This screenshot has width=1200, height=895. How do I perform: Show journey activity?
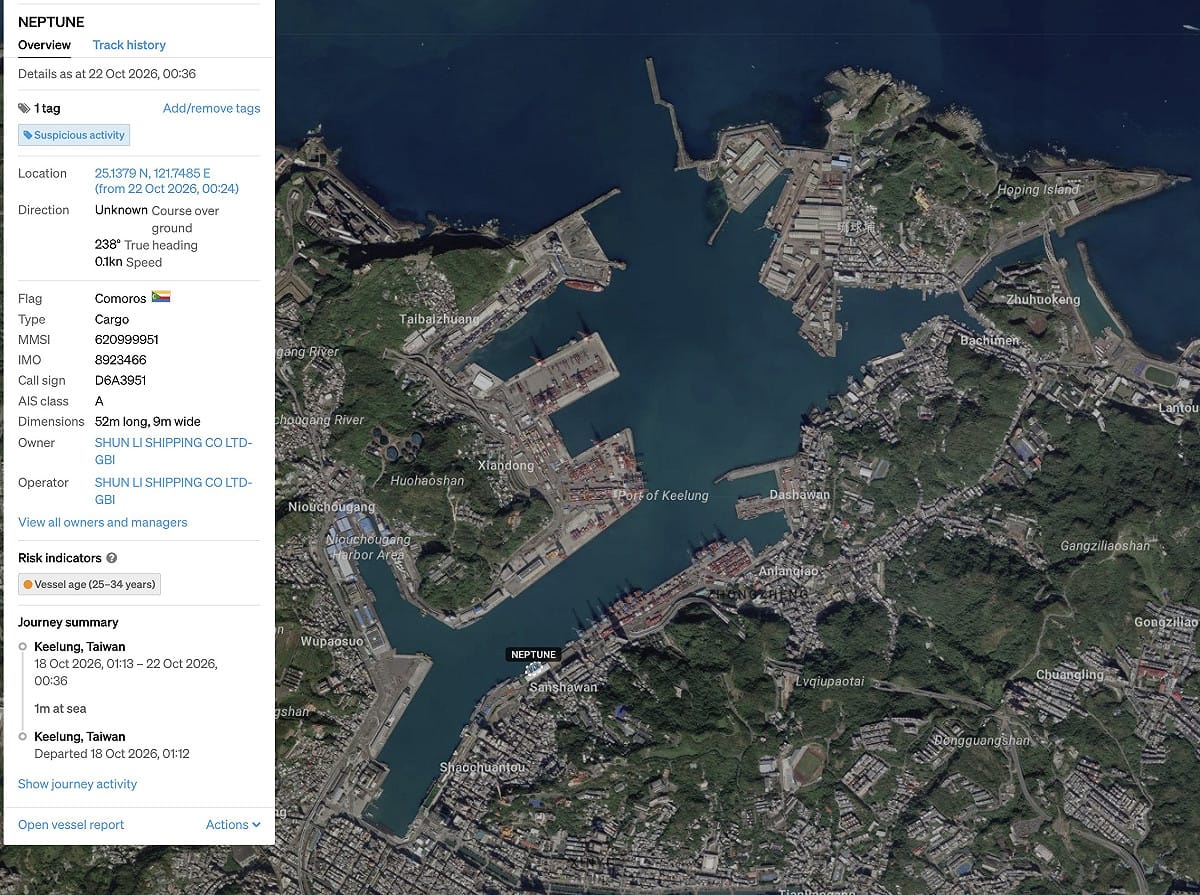pyautogui.click(x=77, y=784)
